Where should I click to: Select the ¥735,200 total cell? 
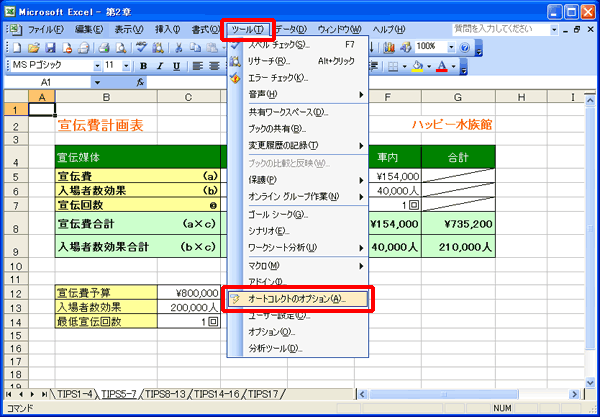pyautogui.click(x=458, y=224)
